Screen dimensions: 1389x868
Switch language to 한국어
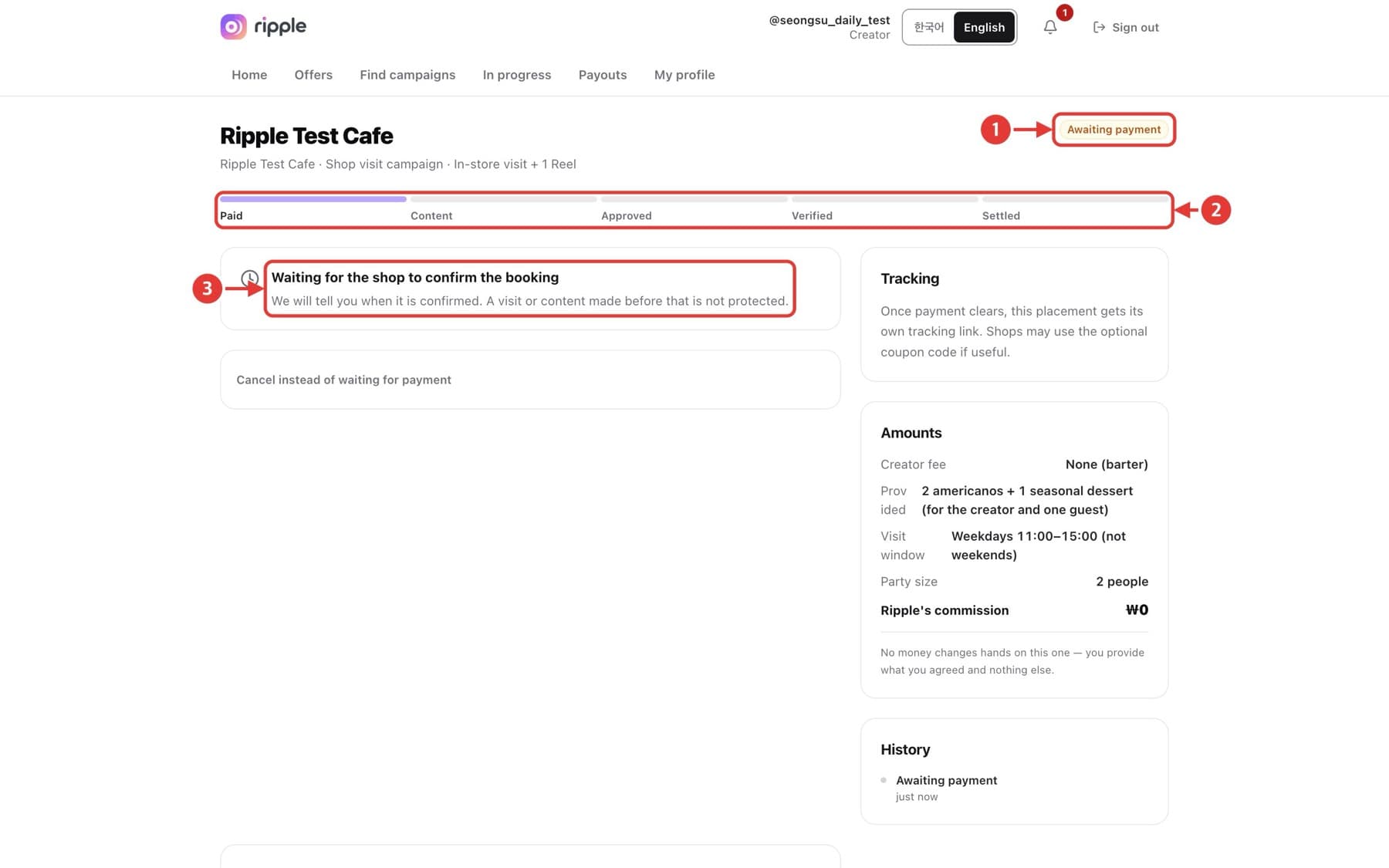[929, 27]
